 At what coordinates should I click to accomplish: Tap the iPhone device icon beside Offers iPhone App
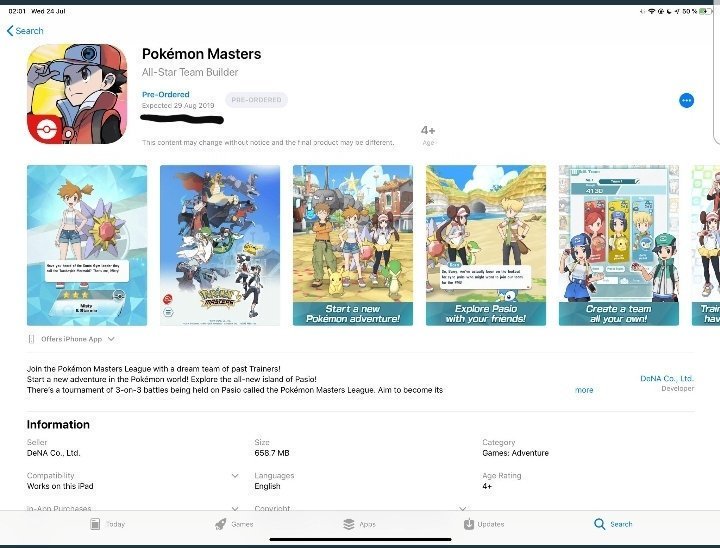click(31, 339)
